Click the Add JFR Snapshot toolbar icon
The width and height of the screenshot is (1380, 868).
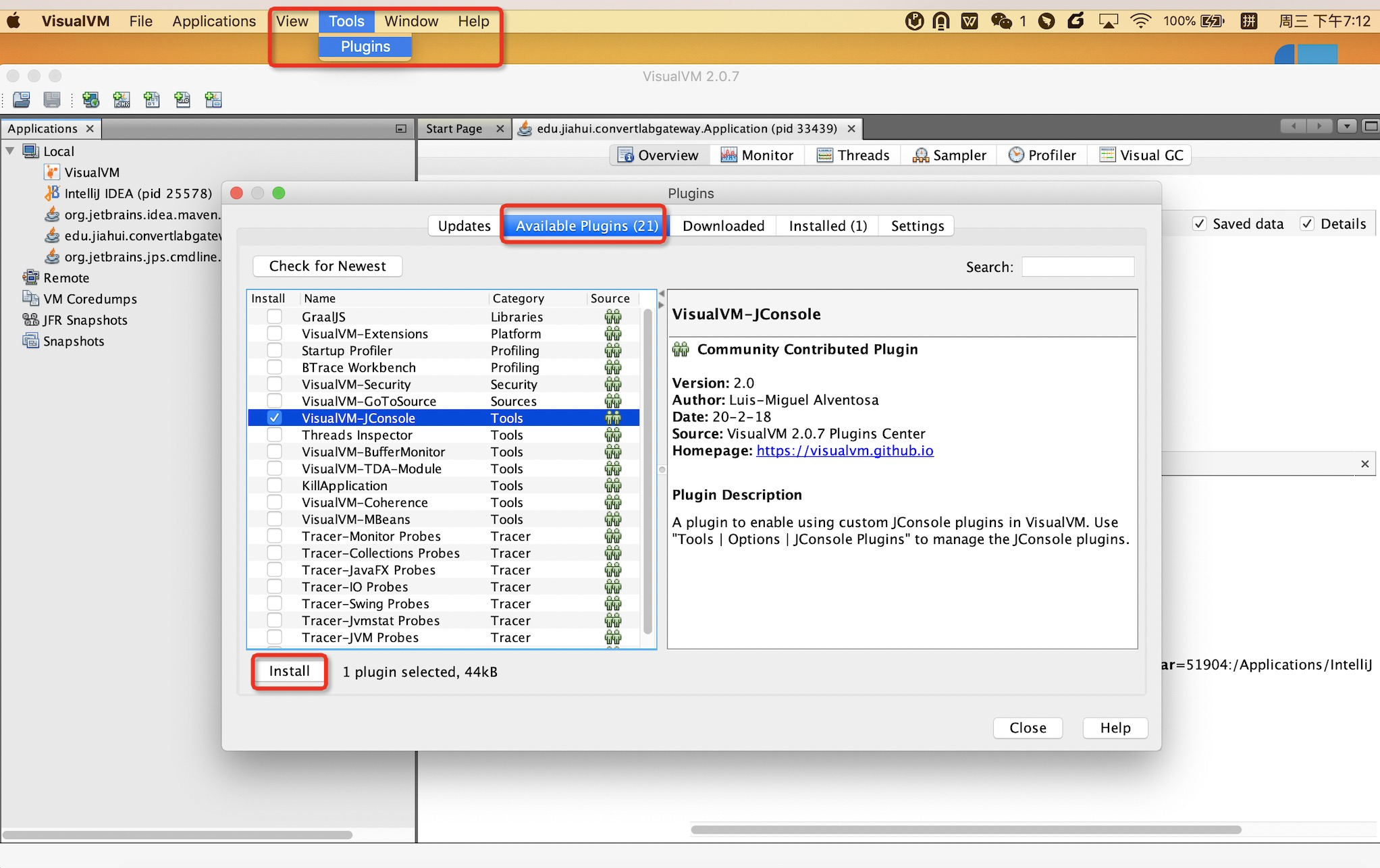coord(182,100)
